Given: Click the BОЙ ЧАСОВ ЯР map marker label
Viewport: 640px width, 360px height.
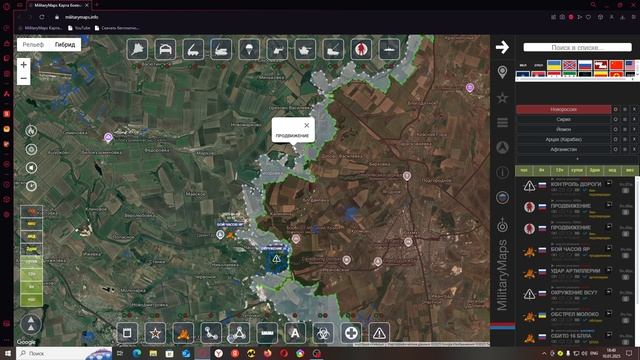Looking at the screenshot, I should (x=230, y=224).
